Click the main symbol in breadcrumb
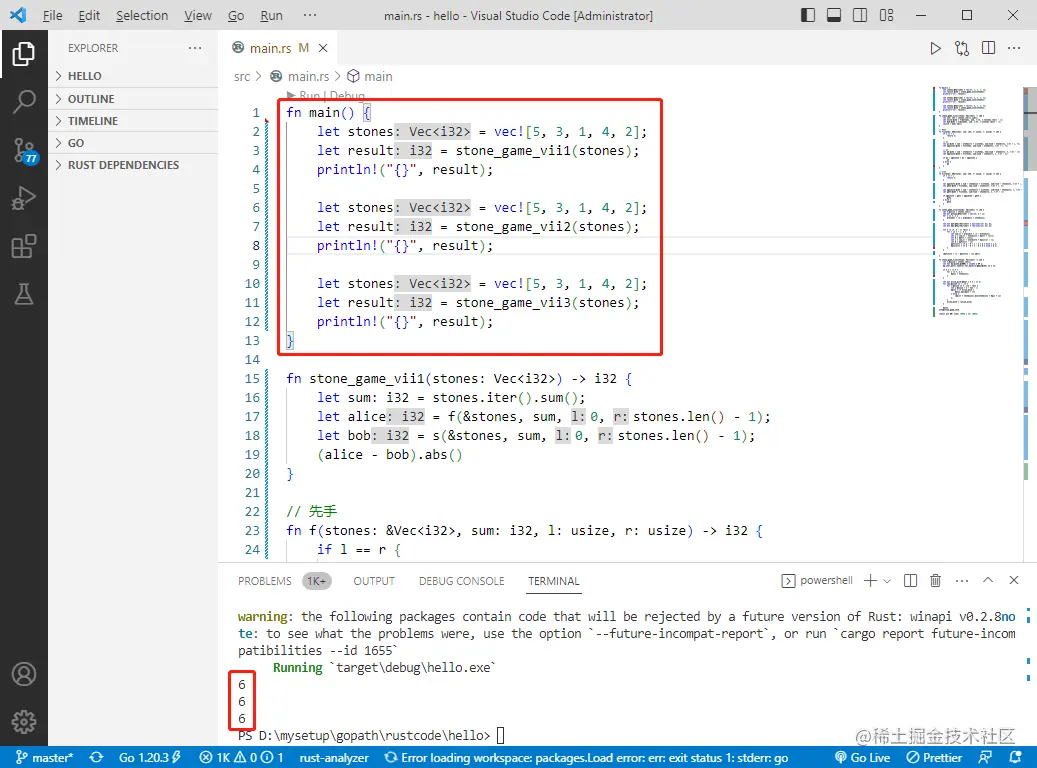The height and width of the screenshot is (768, 1037). coord(378,77)
